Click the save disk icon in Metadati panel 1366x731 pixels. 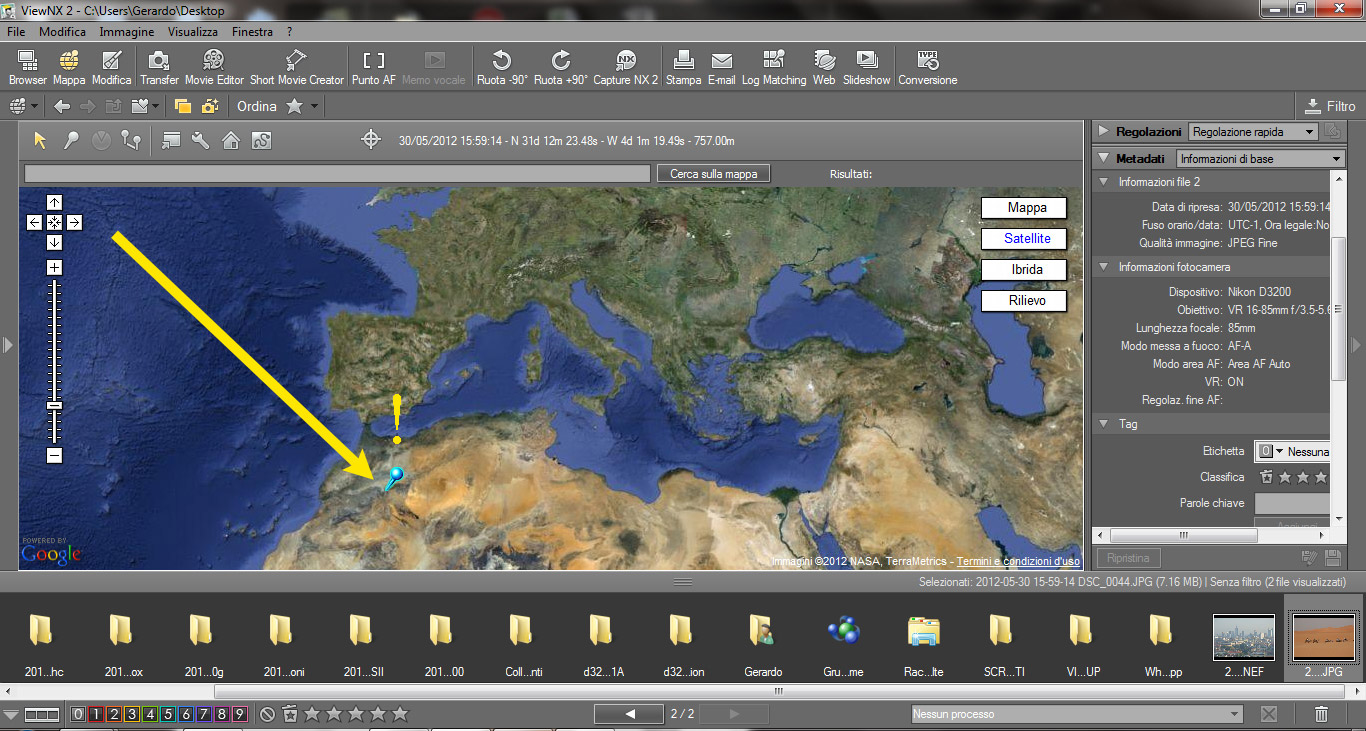click(x=1332, y=557)
